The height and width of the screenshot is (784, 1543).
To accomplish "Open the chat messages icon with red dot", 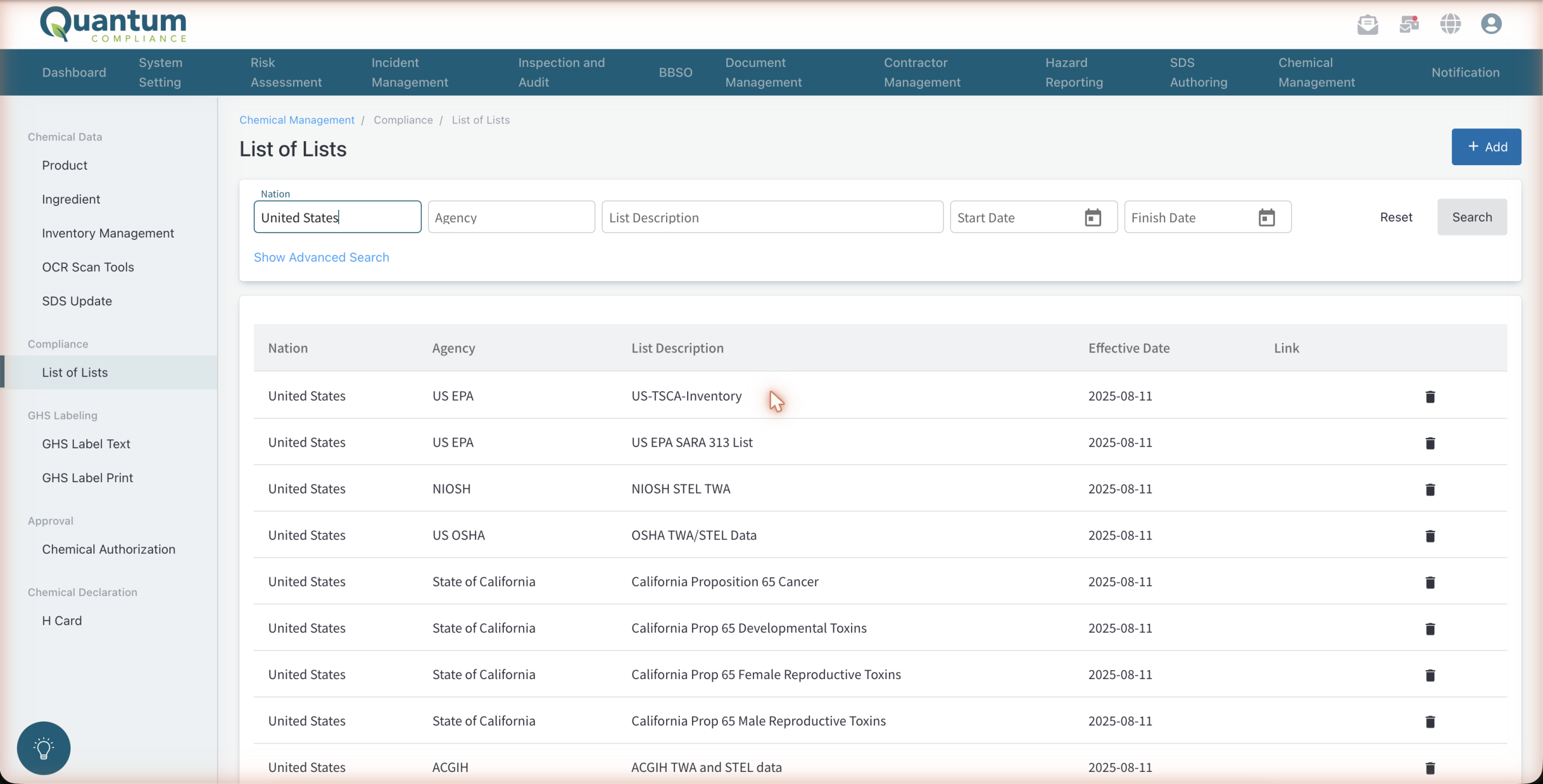I will click(x=1409, y=24).
